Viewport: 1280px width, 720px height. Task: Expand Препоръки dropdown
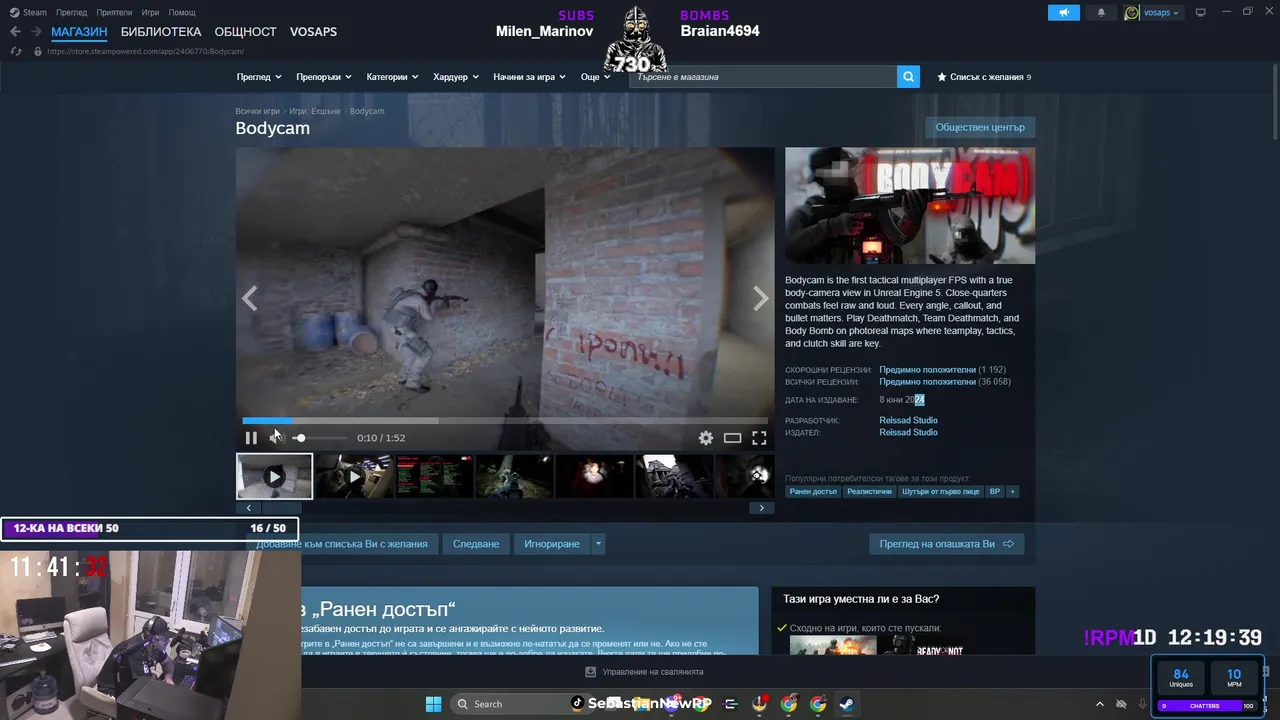click(324, 77)
